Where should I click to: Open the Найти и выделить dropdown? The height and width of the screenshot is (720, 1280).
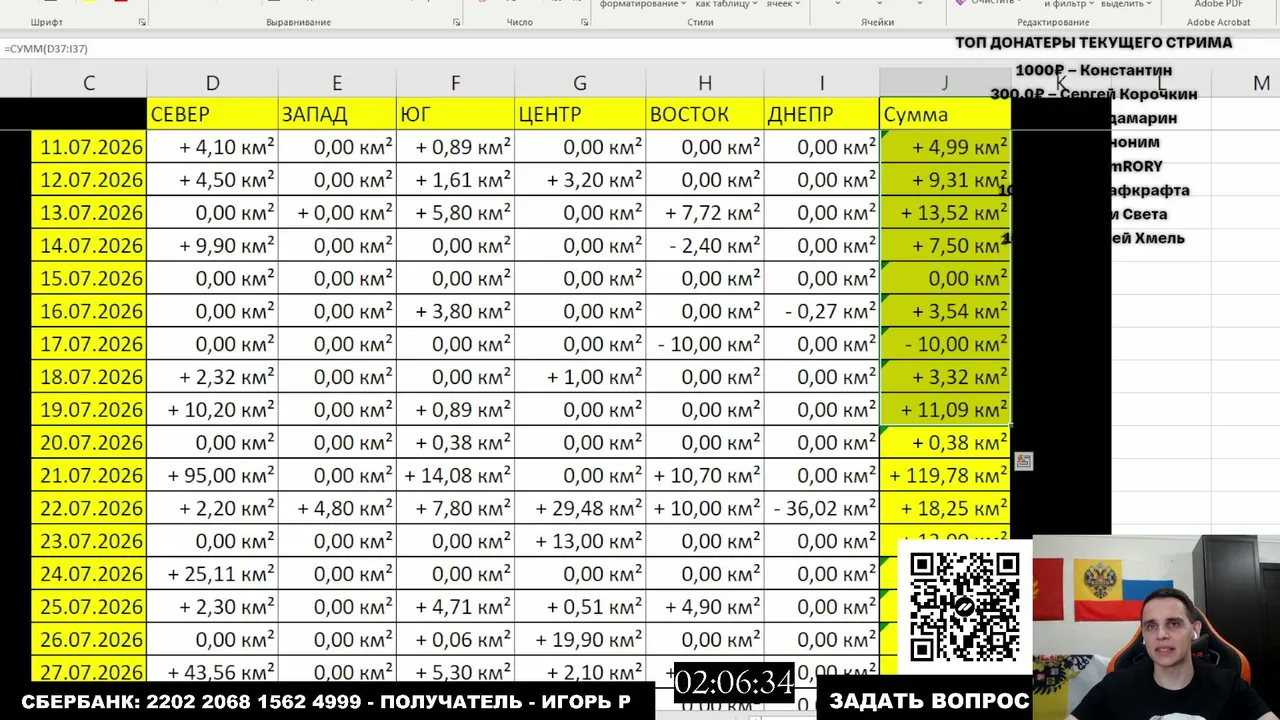tap(1127, 4)
